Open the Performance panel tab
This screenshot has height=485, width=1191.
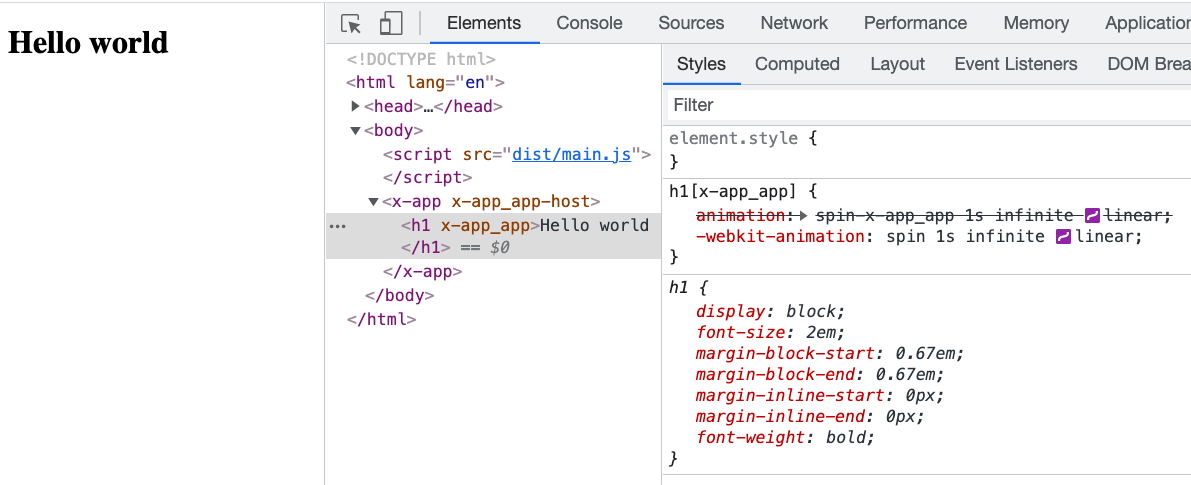915,23
